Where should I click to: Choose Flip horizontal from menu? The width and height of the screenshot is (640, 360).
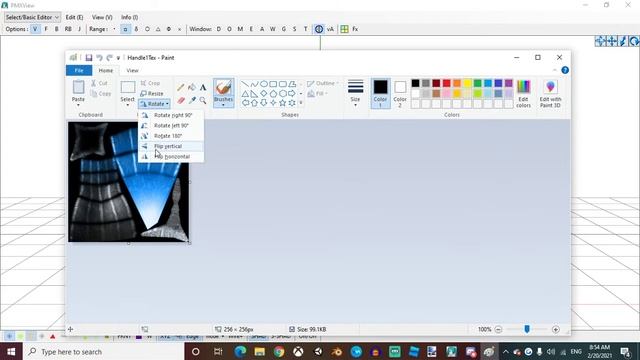pyautogui.click(x=171, y=156)
